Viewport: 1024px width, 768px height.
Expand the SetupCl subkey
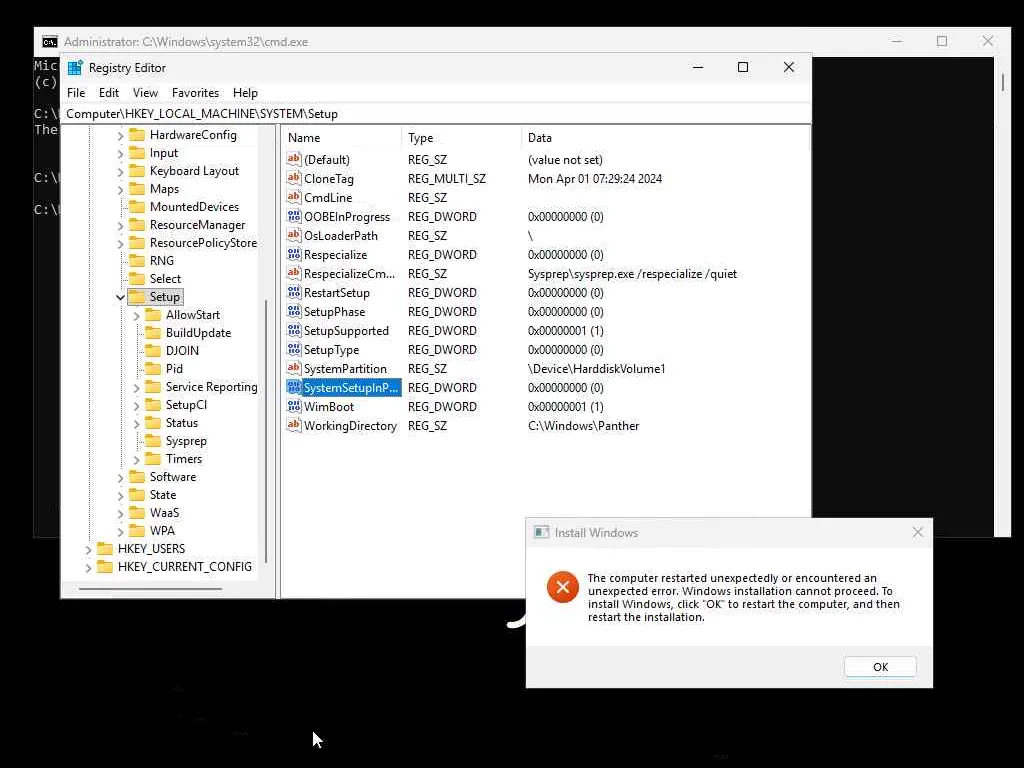[x=136, y=406]
